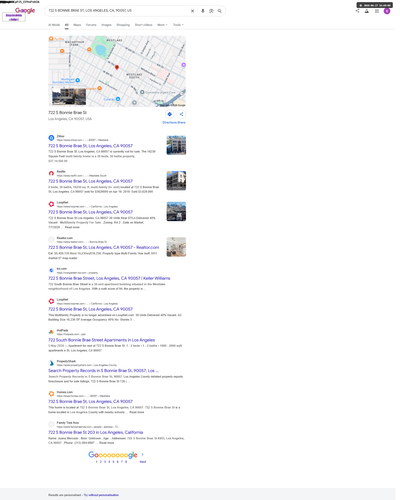The height and width of the screenshot is (500, 400).
Task: Click Try without personalisation link
Action: (101, 495)
